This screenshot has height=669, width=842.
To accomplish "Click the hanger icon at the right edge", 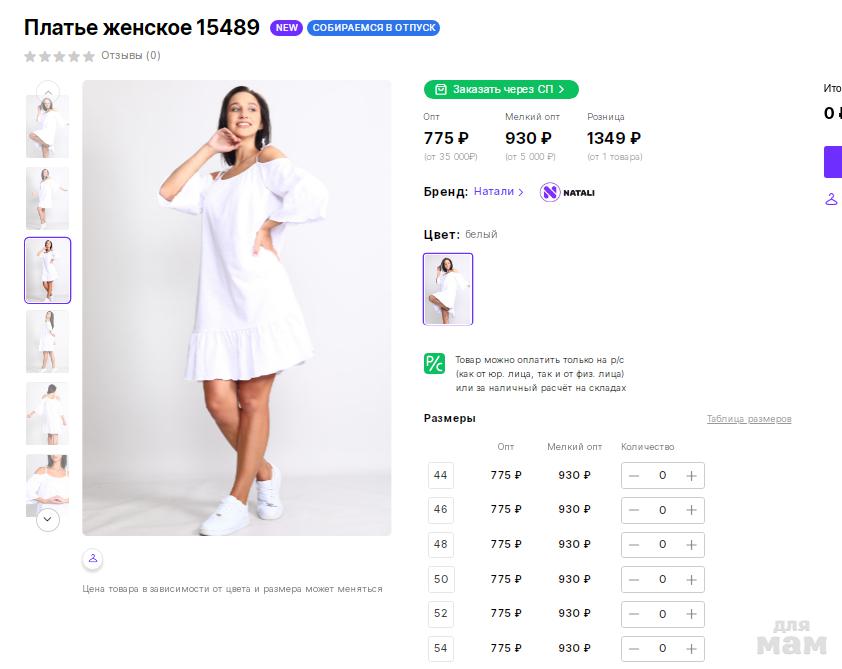I will (x=831, y=198).
